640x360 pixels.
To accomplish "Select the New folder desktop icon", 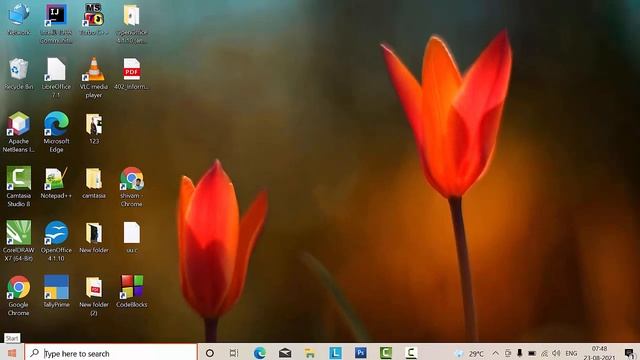I will (x=93, y=237).
